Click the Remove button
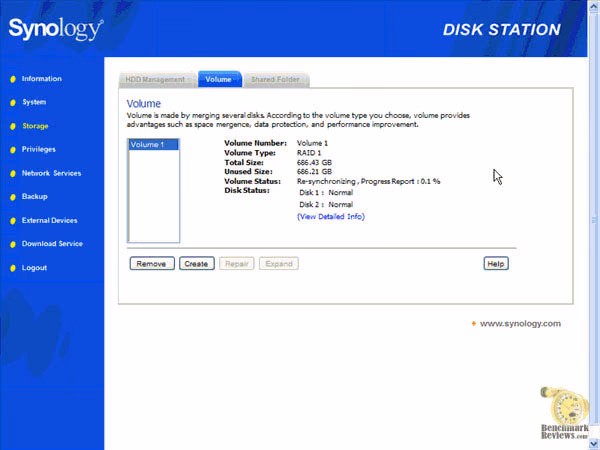 point(152,264)
